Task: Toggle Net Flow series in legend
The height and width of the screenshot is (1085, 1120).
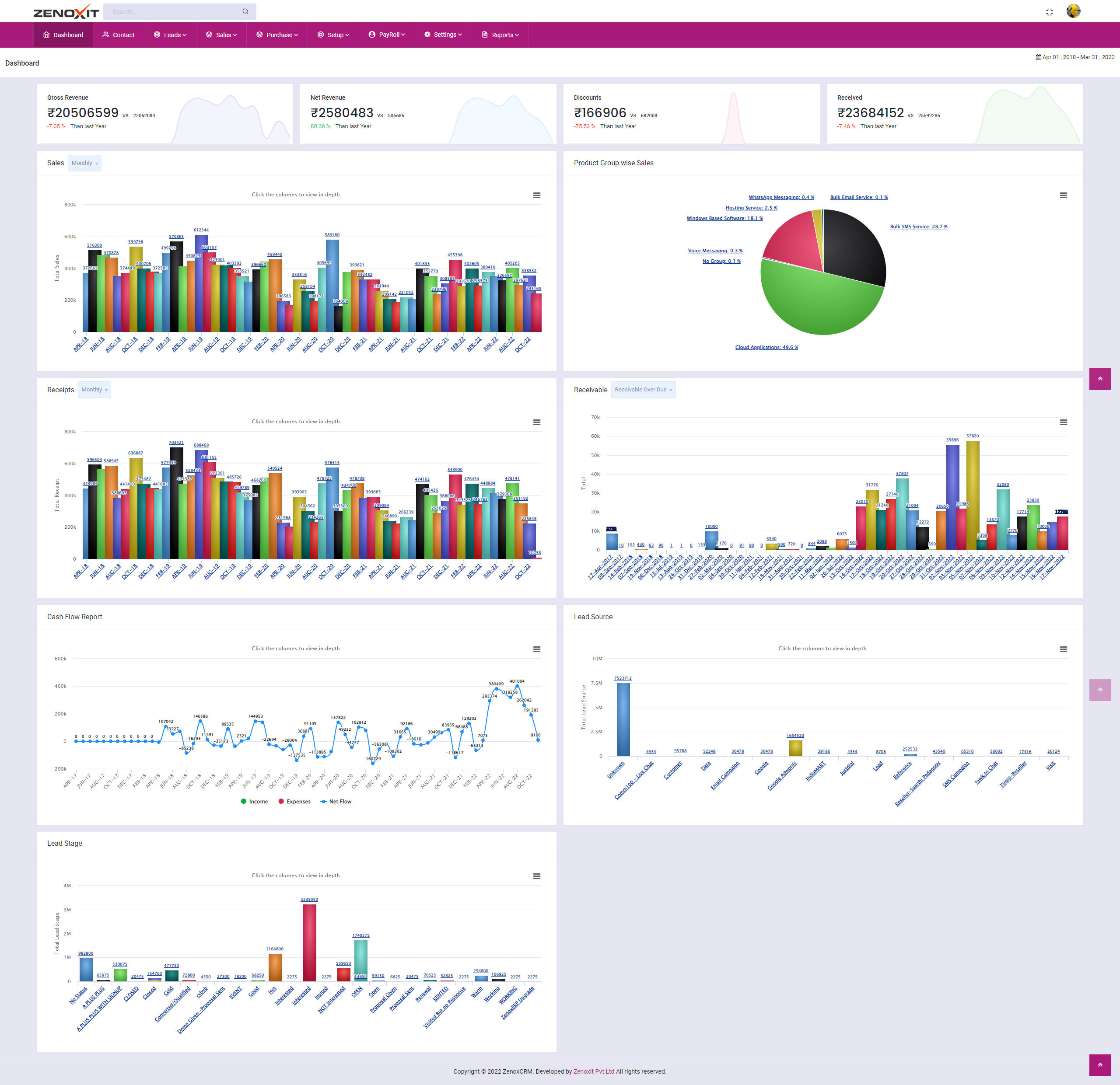Action: pos(336,802)
